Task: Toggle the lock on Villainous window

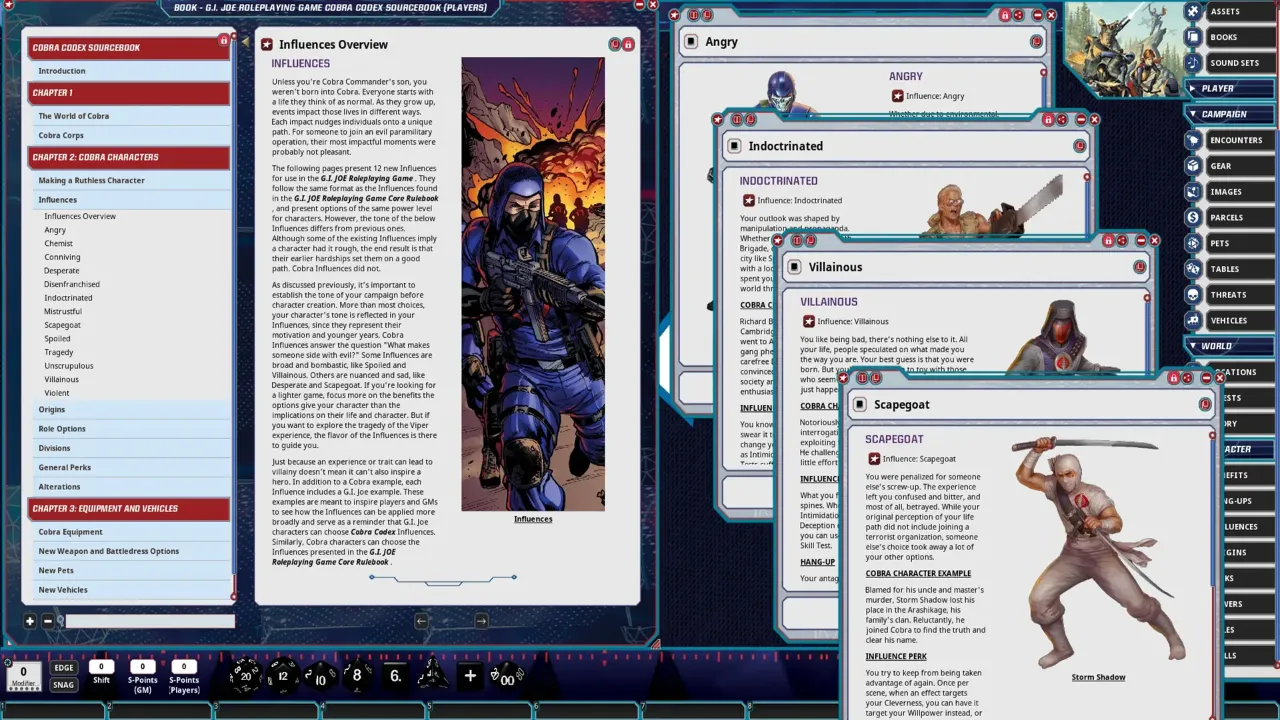Action: coord(1107,241)
